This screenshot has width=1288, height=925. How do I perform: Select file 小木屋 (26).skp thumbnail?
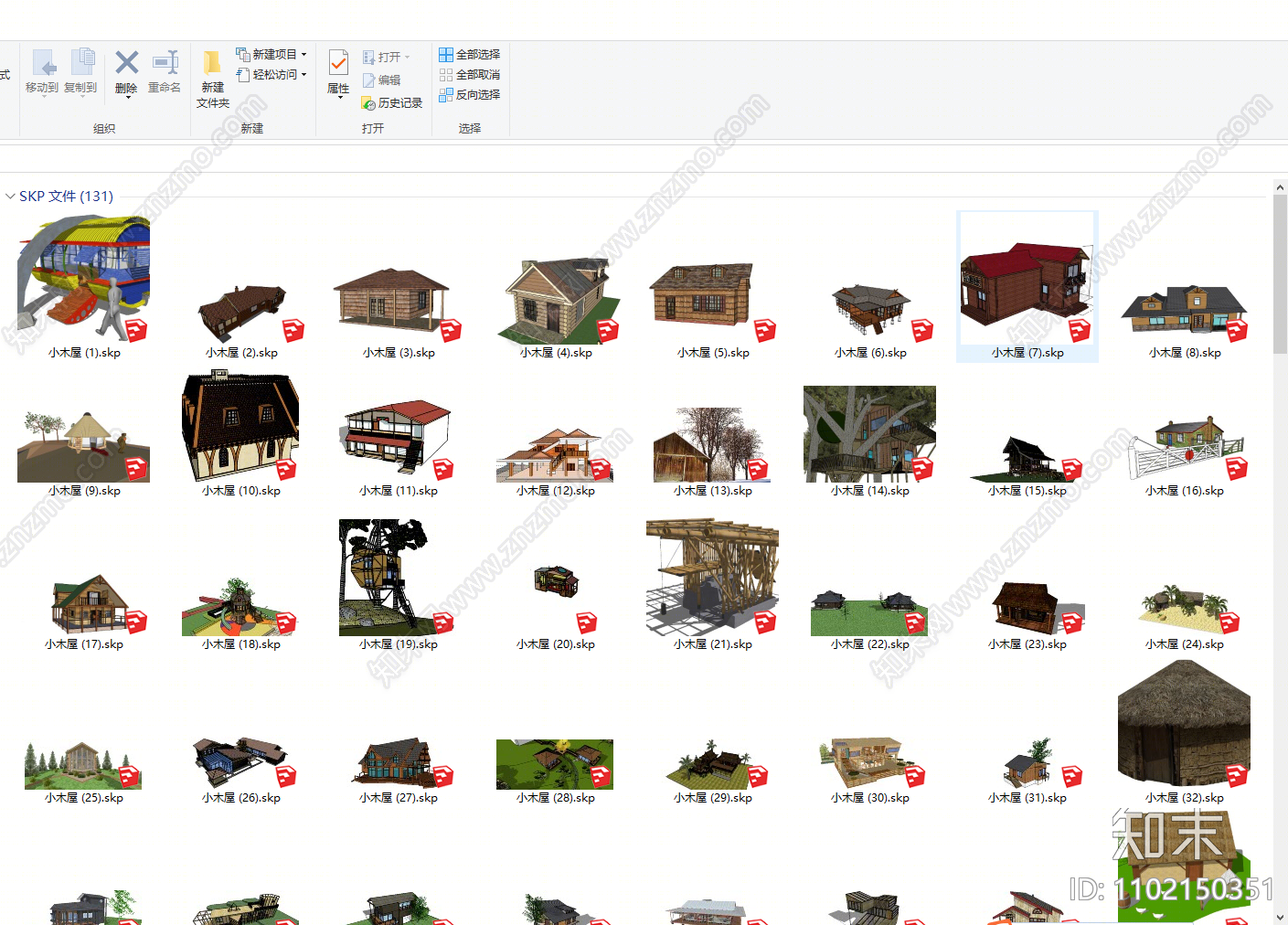(240, 762)
